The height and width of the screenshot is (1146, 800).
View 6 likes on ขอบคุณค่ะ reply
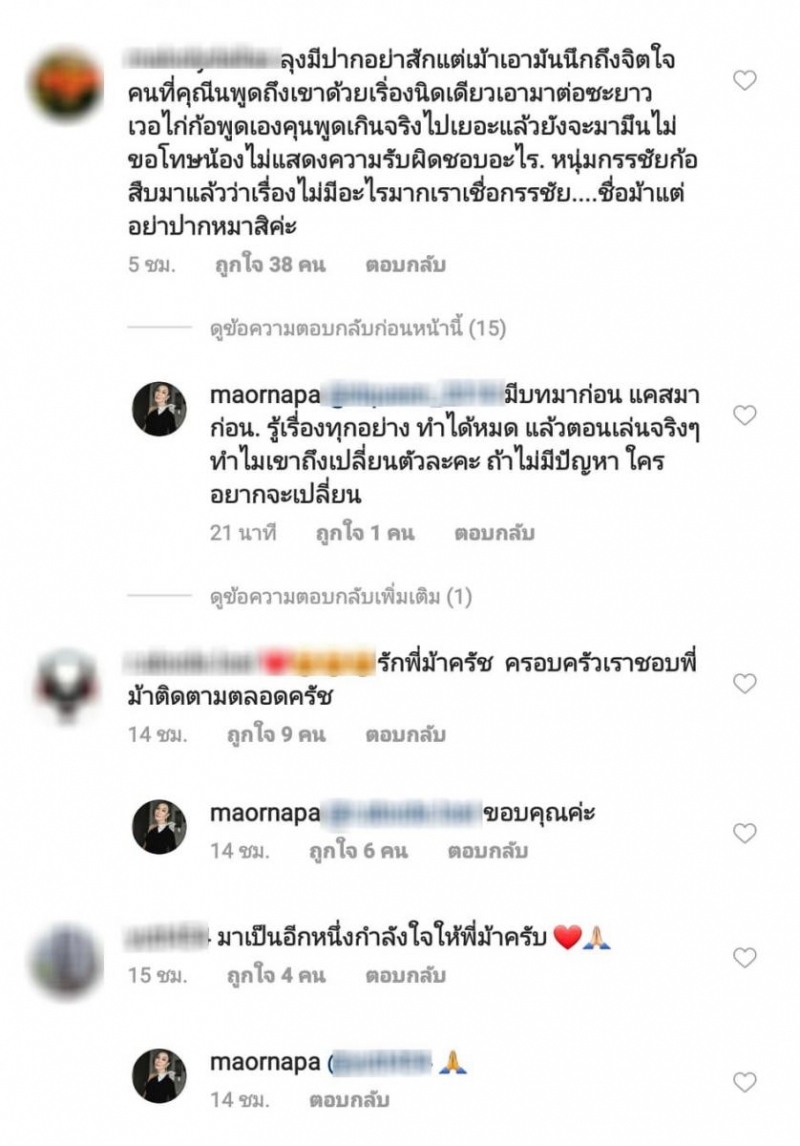pos(358,850)
